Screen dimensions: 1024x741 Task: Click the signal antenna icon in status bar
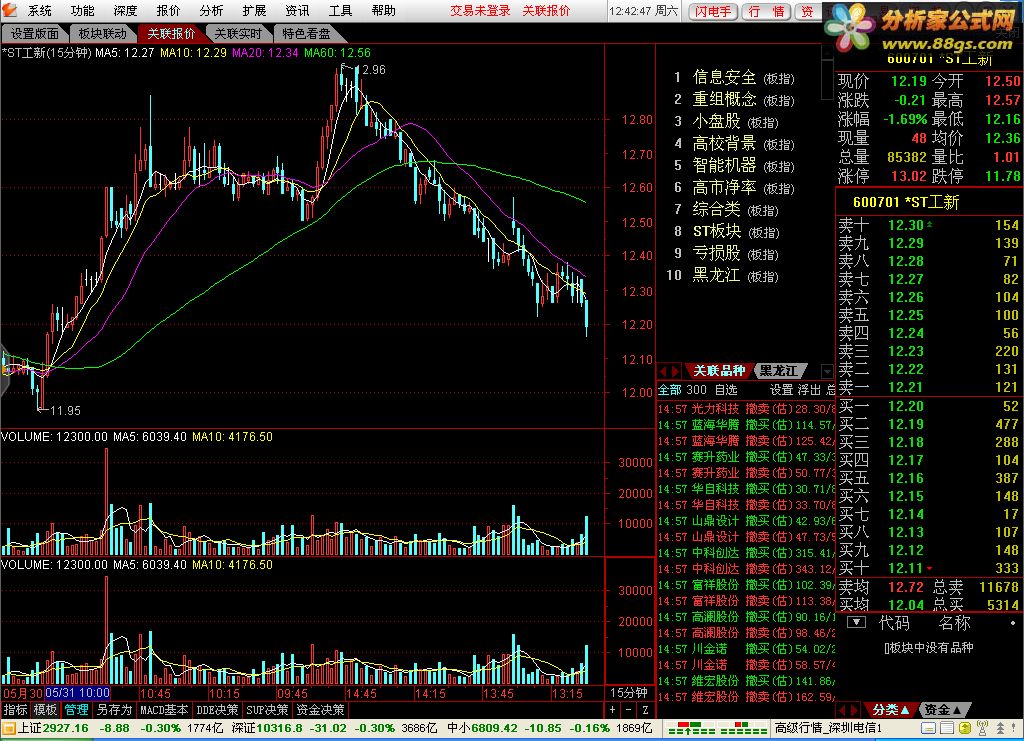(982, 727)
